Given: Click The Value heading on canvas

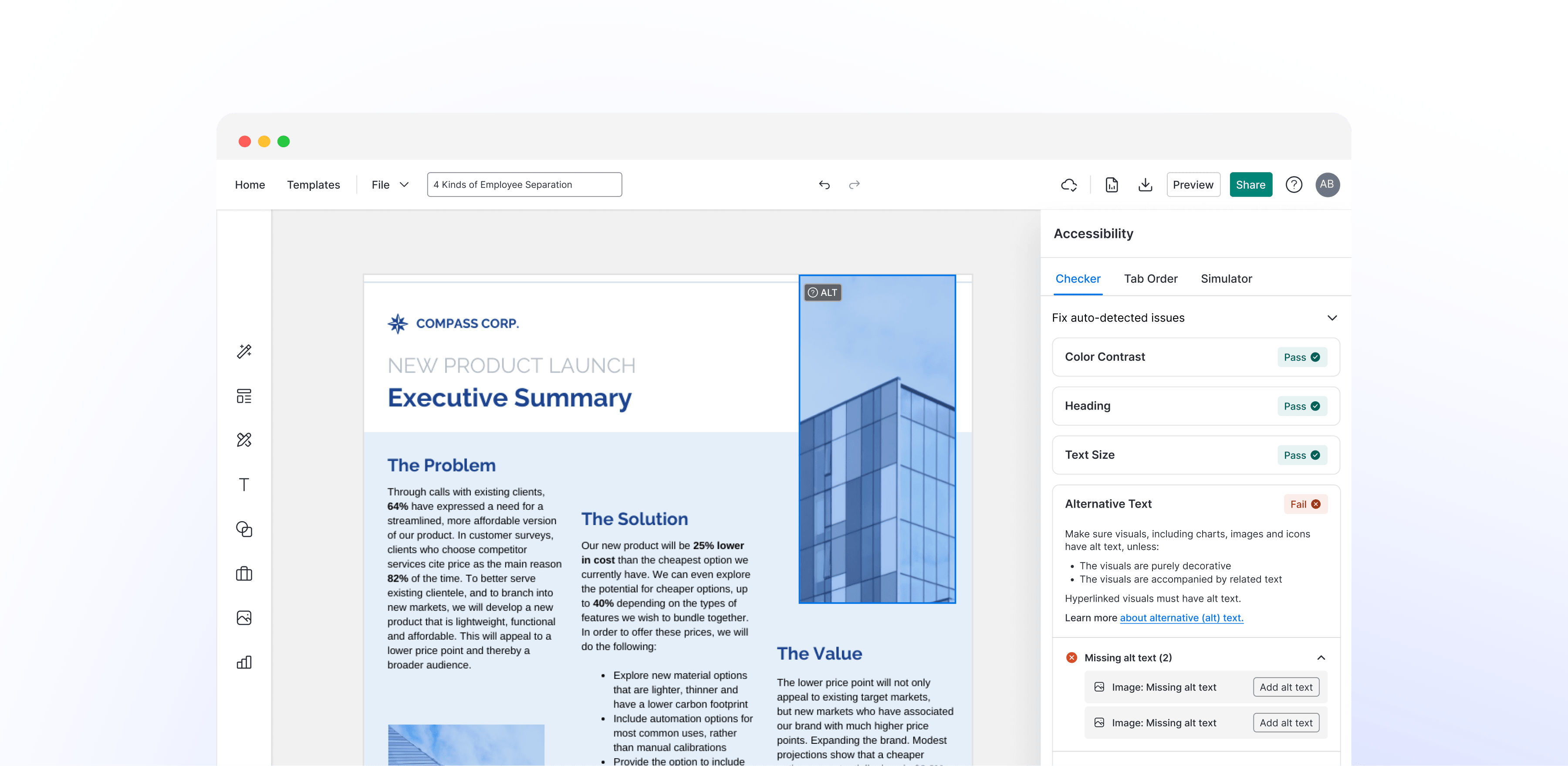Looking at the screenshot, I should pyautogui.click(x=819, y=653).
